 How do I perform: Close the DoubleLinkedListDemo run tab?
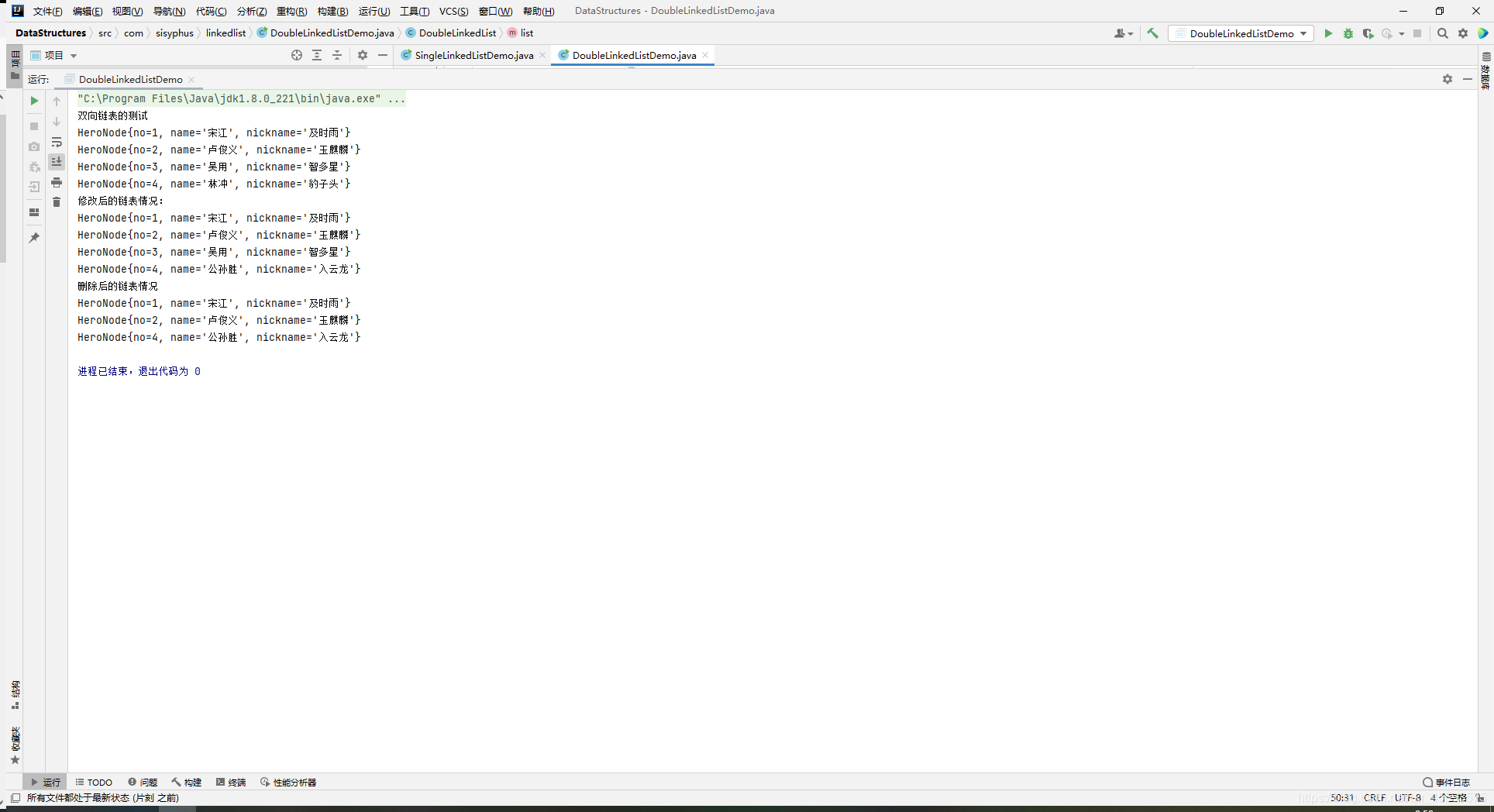click(x=191, y=80)
